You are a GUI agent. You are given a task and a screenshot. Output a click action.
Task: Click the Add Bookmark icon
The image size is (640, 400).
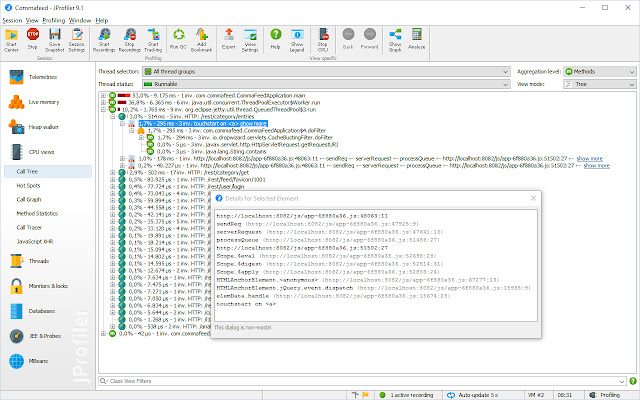pyautogui.click(x=202, y=40)
